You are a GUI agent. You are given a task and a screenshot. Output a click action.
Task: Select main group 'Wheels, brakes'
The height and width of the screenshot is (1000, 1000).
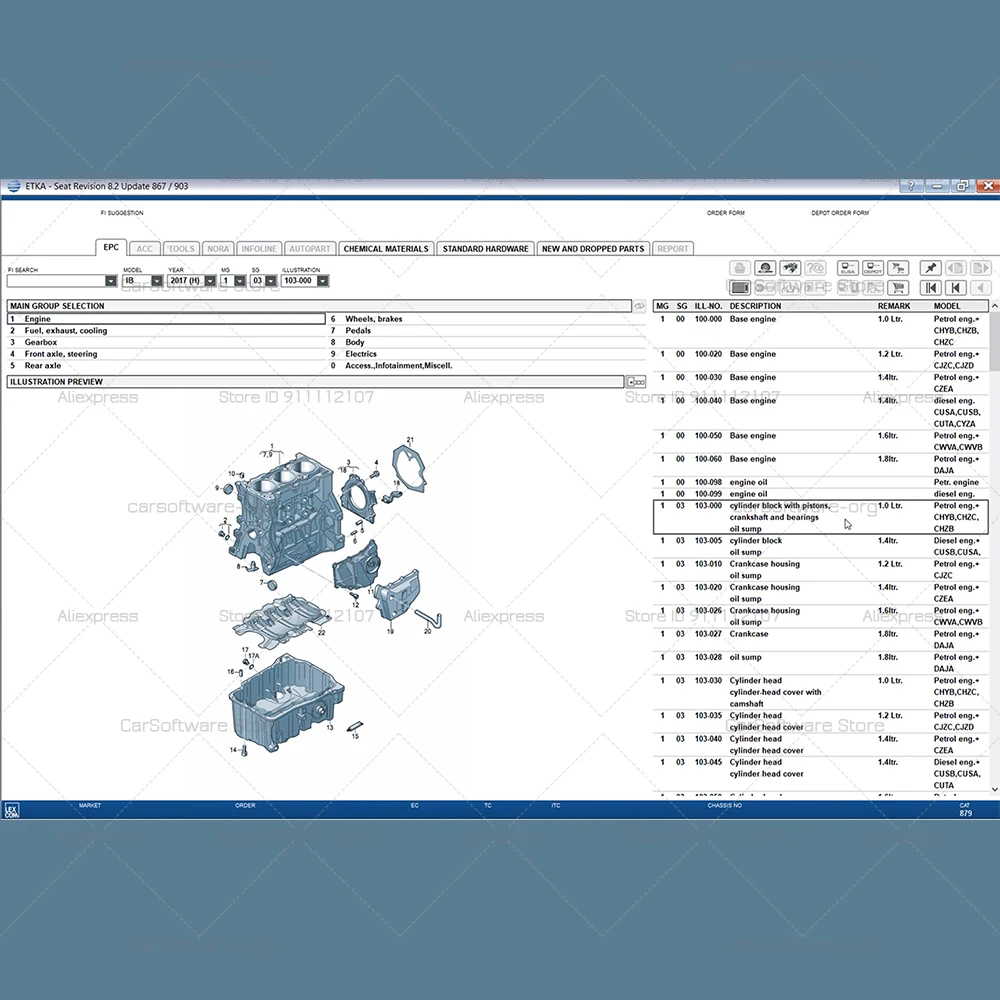click(x=487, y=319)
